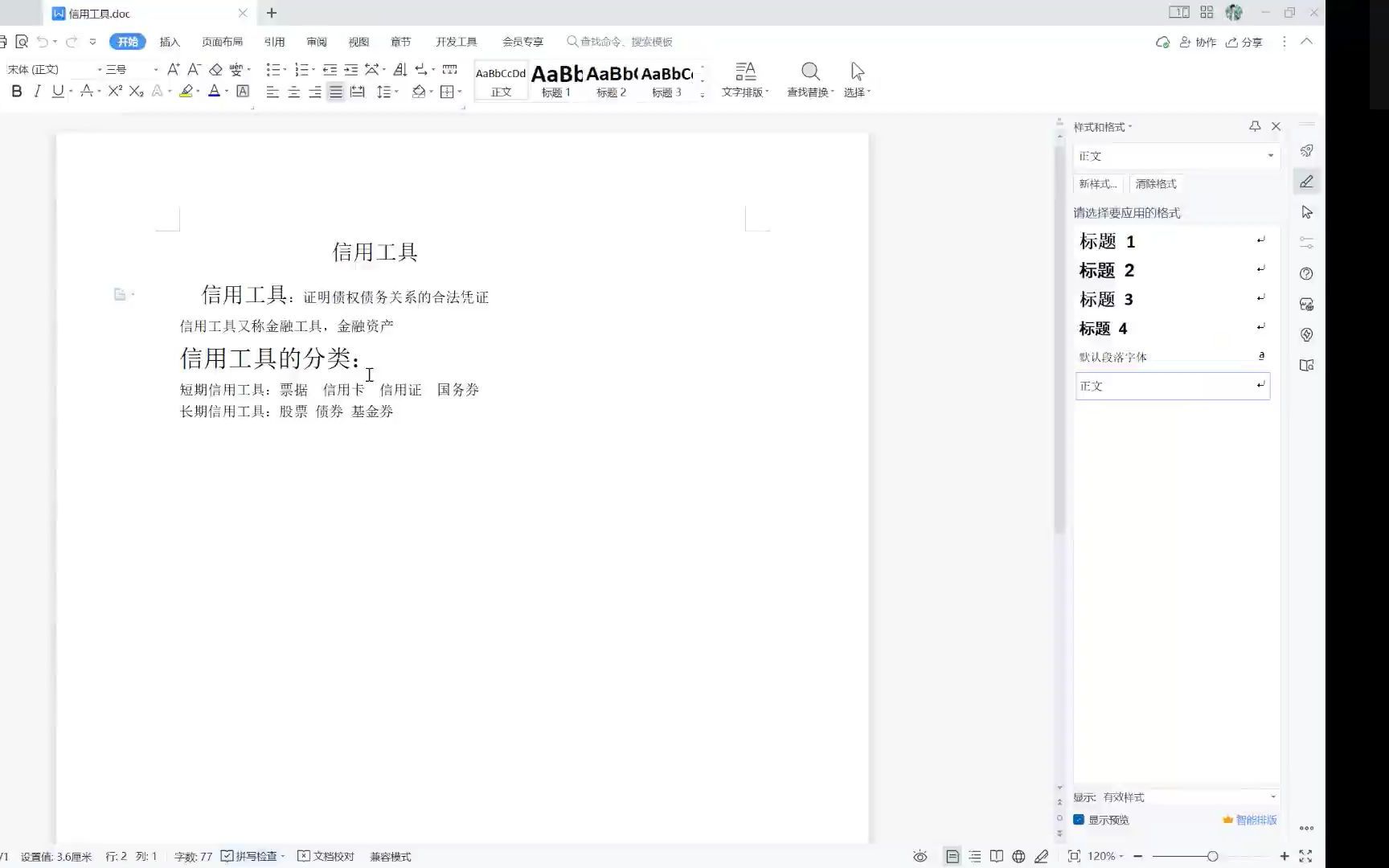Image resolution: width=1389 pixels, height=868 pixels.
Task: Apply distributed alignment
Action: [x=358, y=92]
